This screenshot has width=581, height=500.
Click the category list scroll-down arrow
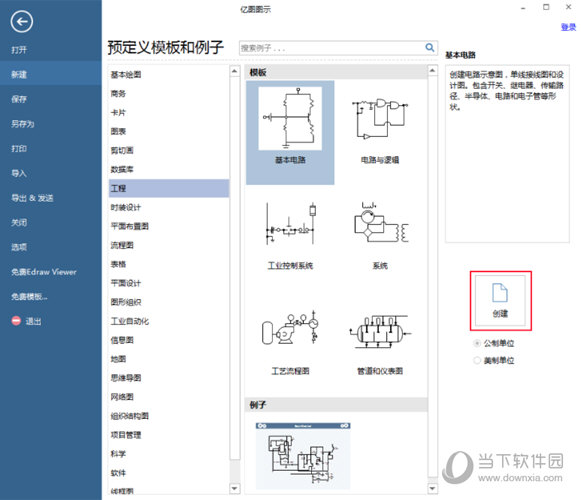235,488
